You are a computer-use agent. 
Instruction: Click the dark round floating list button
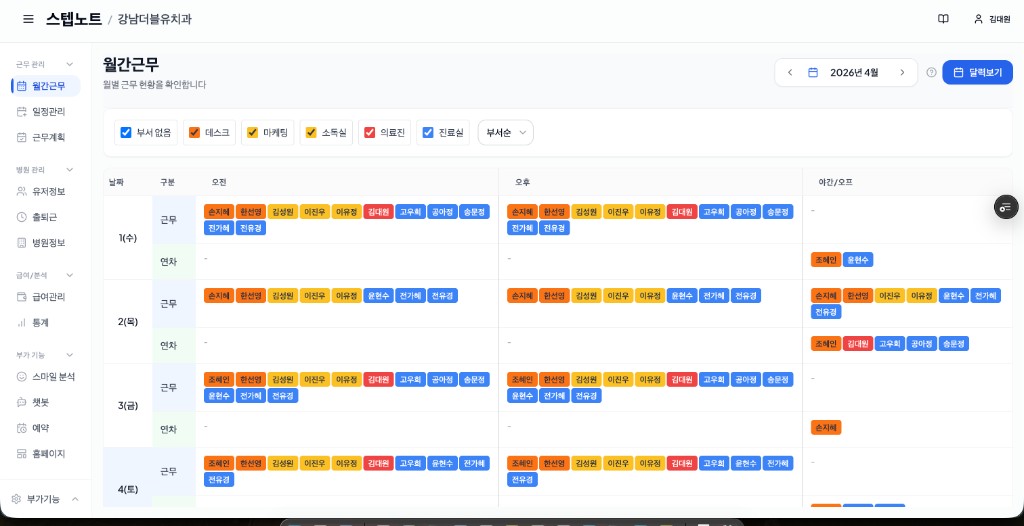(1006, 207)
